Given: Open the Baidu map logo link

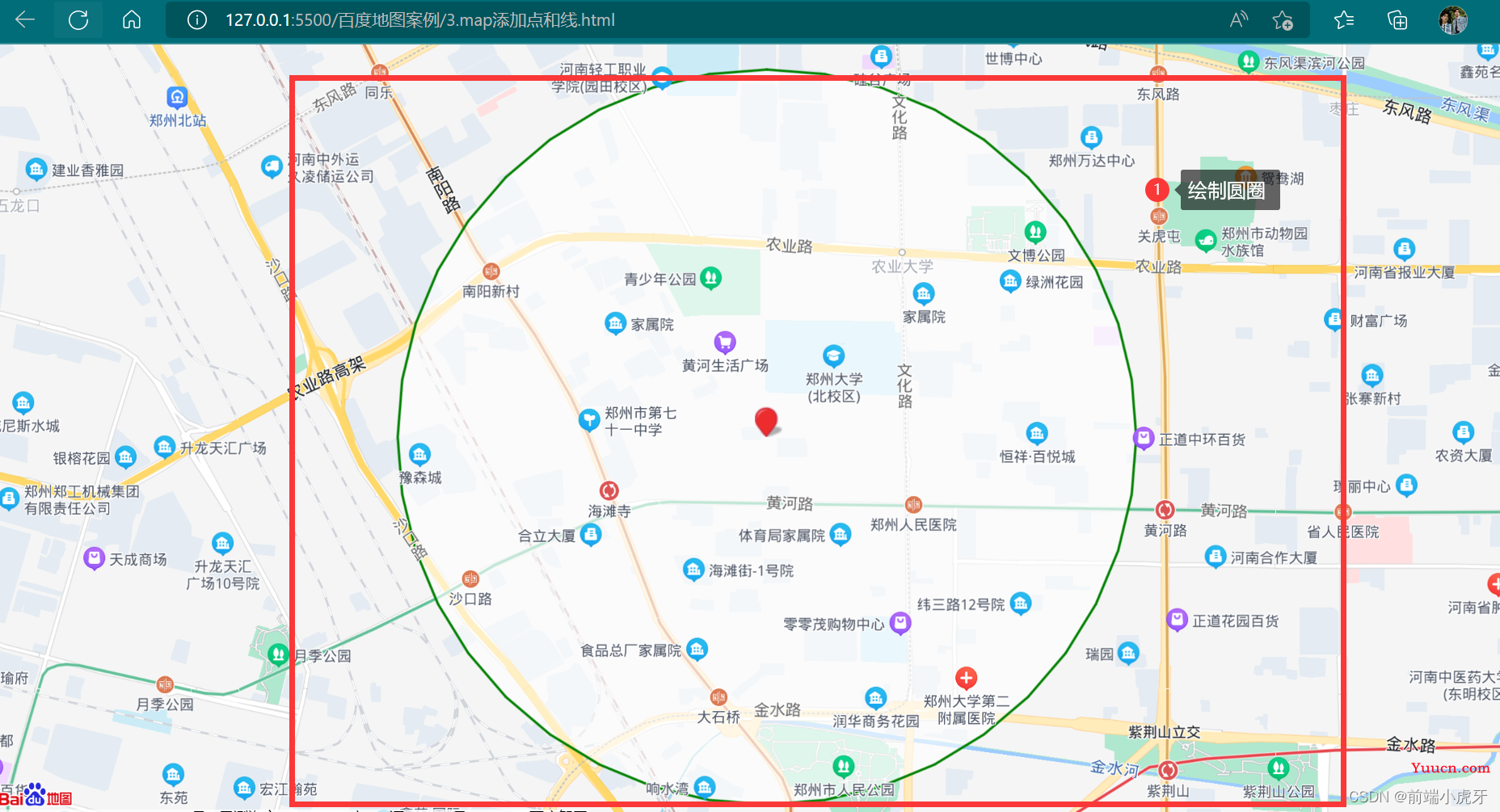Looking at the screenshot, I should 36,796.
